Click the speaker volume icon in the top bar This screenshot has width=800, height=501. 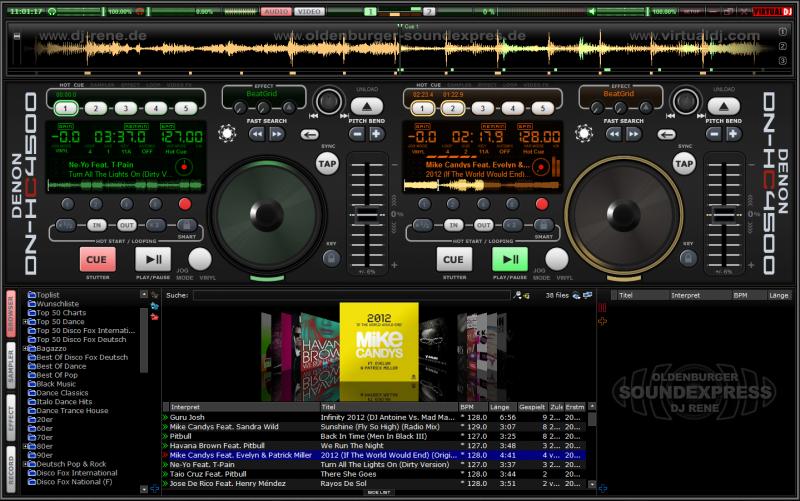pyautogui.click(x=592, y=11)
